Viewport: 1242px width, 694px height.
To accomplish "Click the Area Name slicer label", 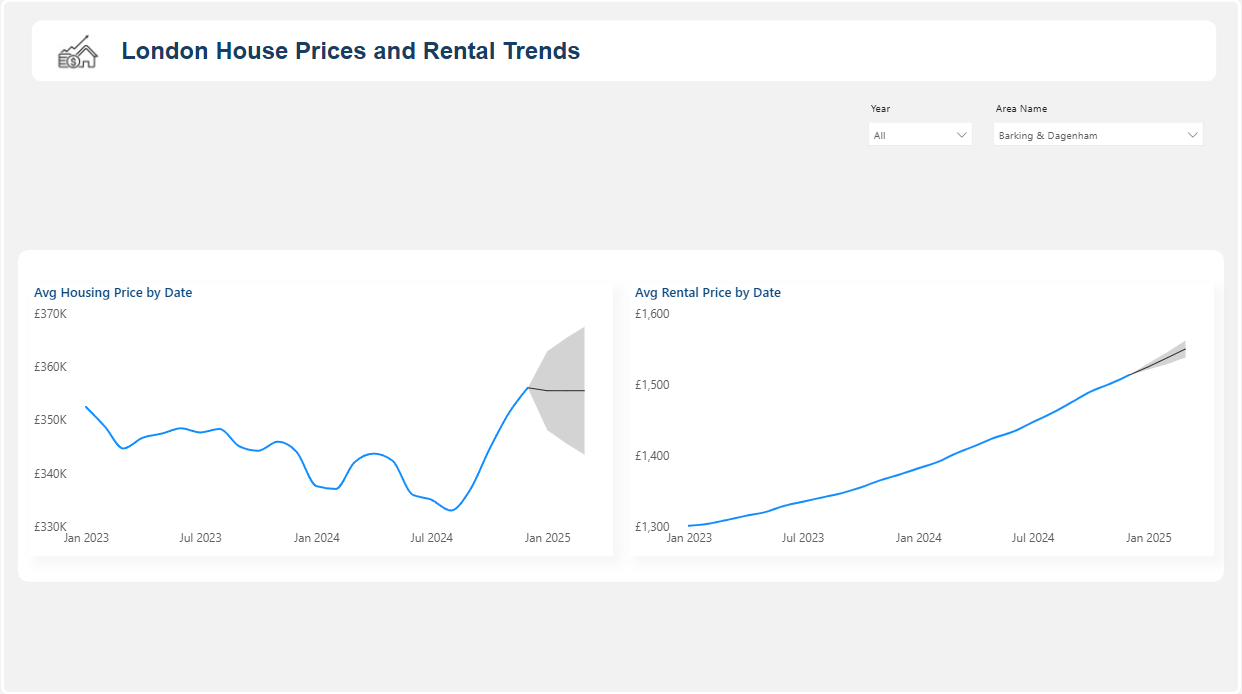I will [x=1021, y=109].
